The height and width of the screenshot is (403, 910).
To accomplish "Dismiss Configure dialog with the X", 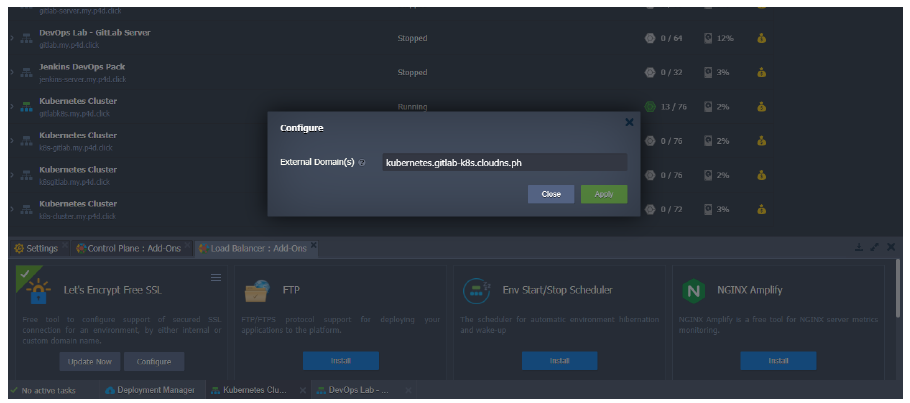I will pyautogui.click(x=629, y=123).
